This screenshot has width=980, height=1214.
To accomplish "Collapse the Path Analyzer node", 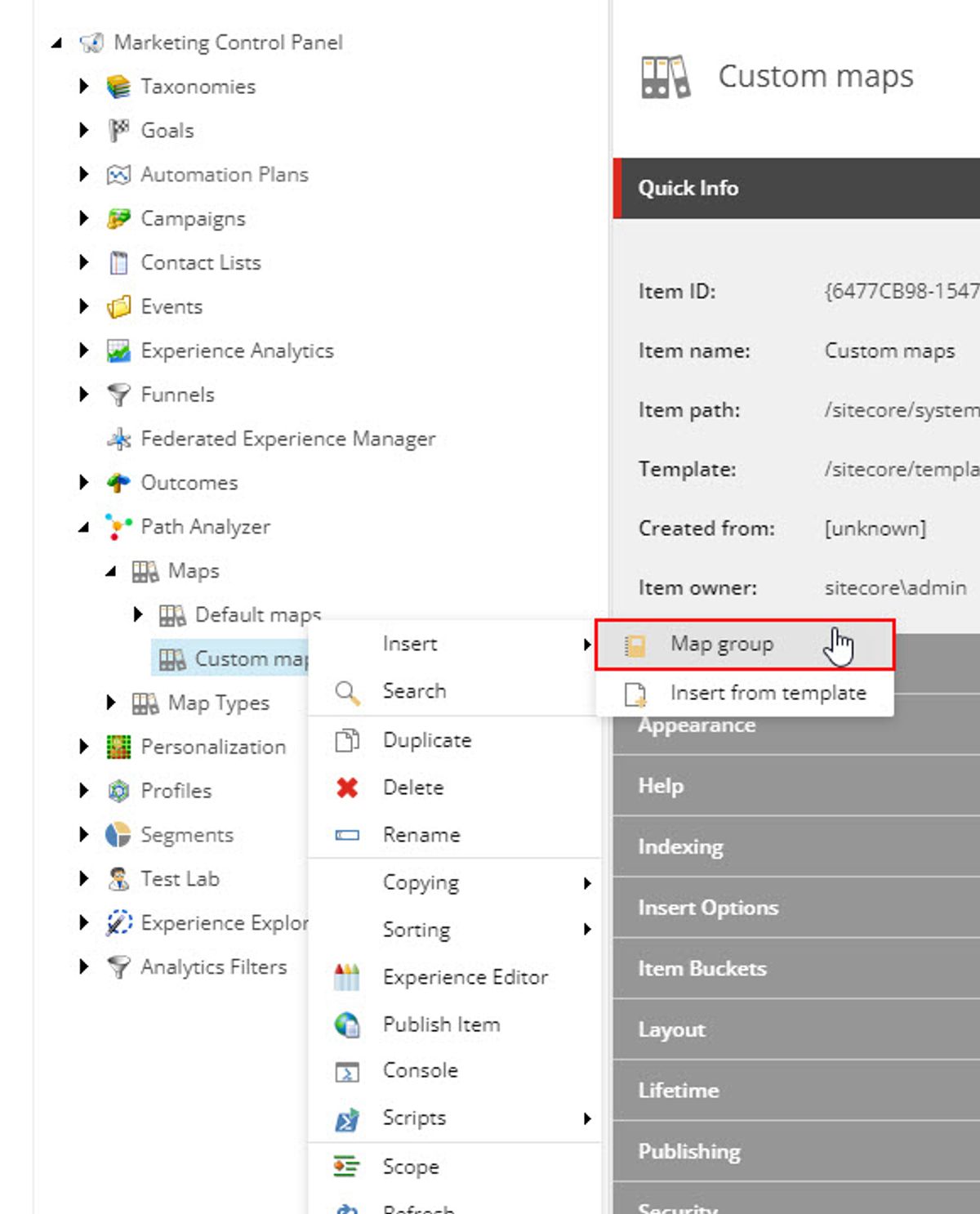I will [x=83, y=528].
